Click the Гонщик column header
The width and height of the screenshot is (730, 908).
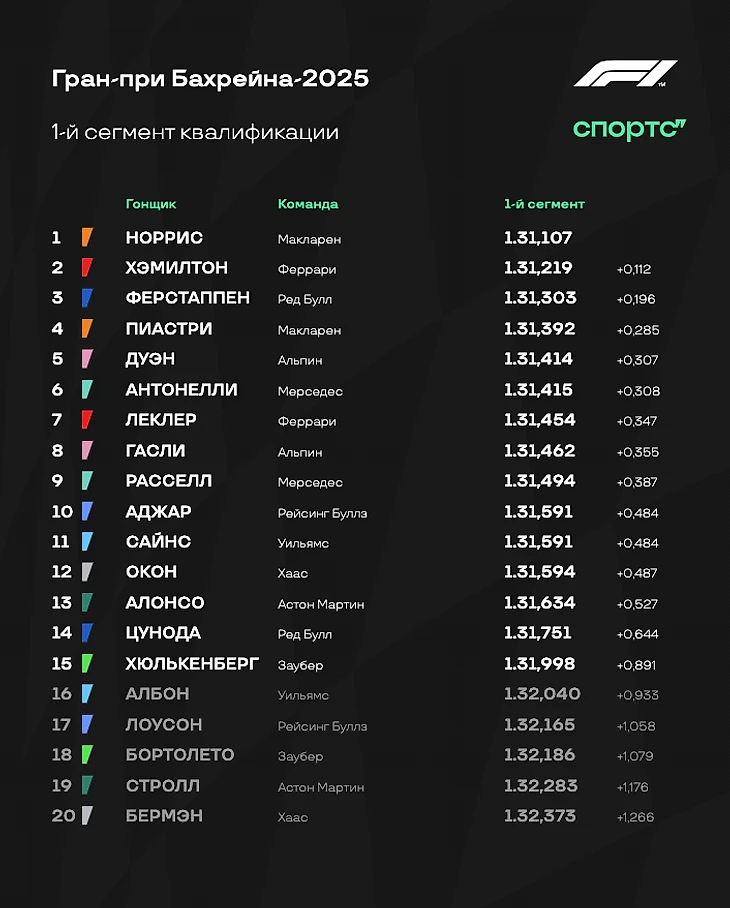tap(151, 204)
